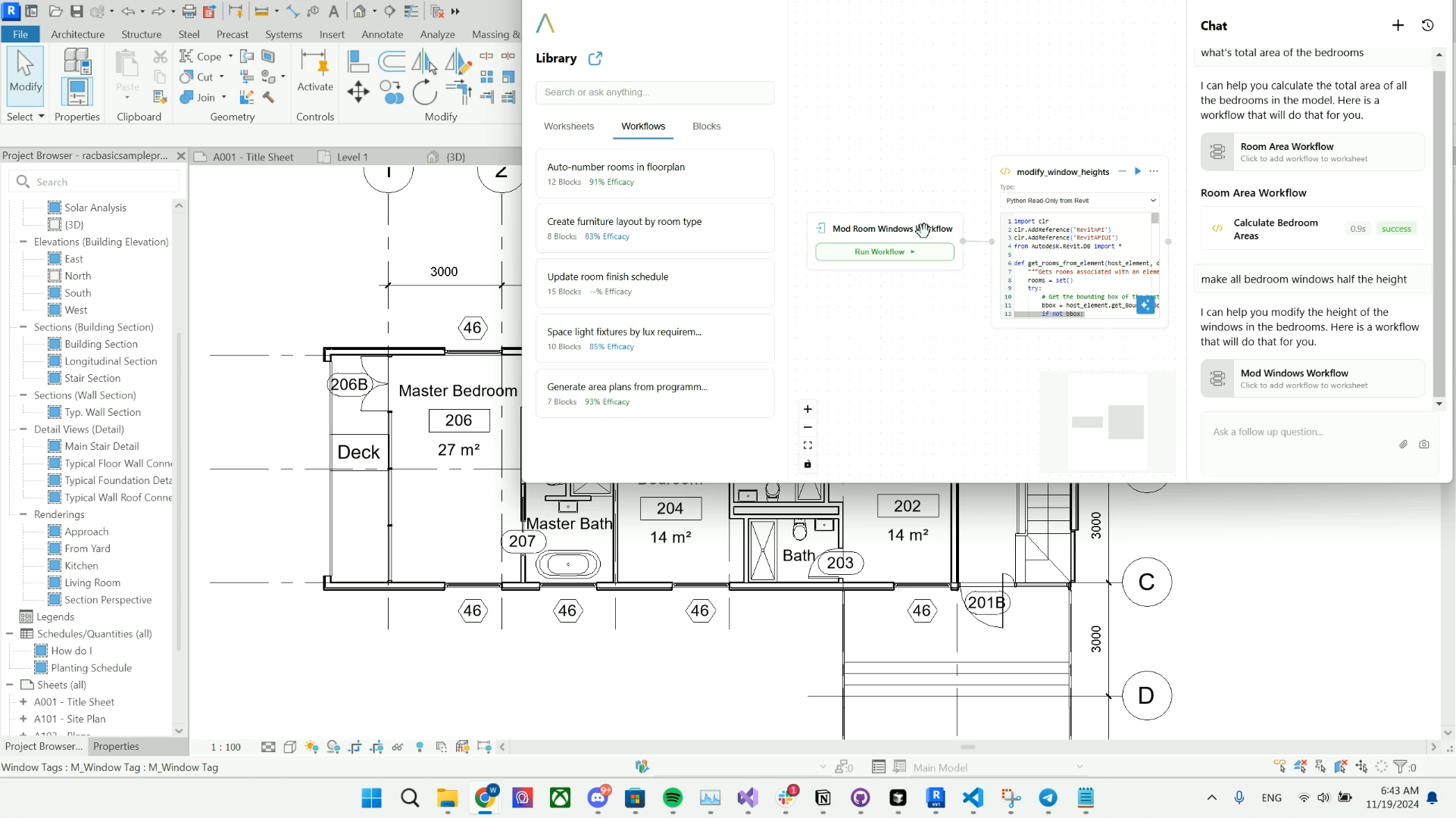
Task: Open the Architecture ribbon tab
Action: coord(77,34)
